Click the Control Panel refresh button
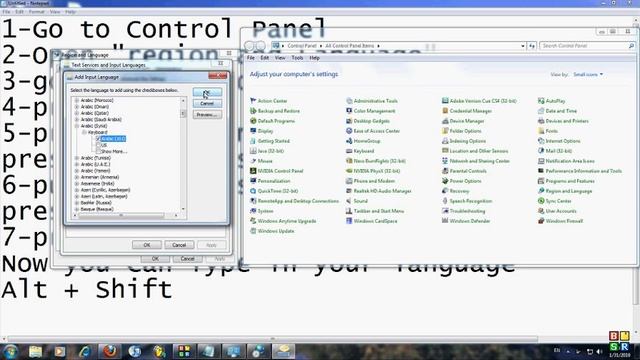The width and height of the screenshot is (640, 360). click(x=531, y=46)
